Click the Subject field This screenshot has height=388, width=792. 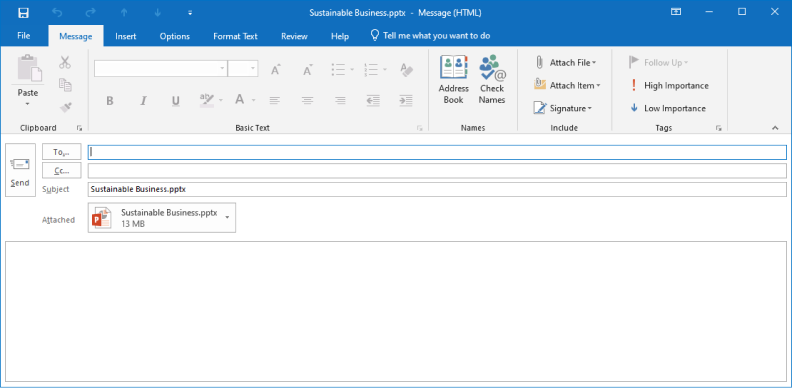(x=437, y=189)
